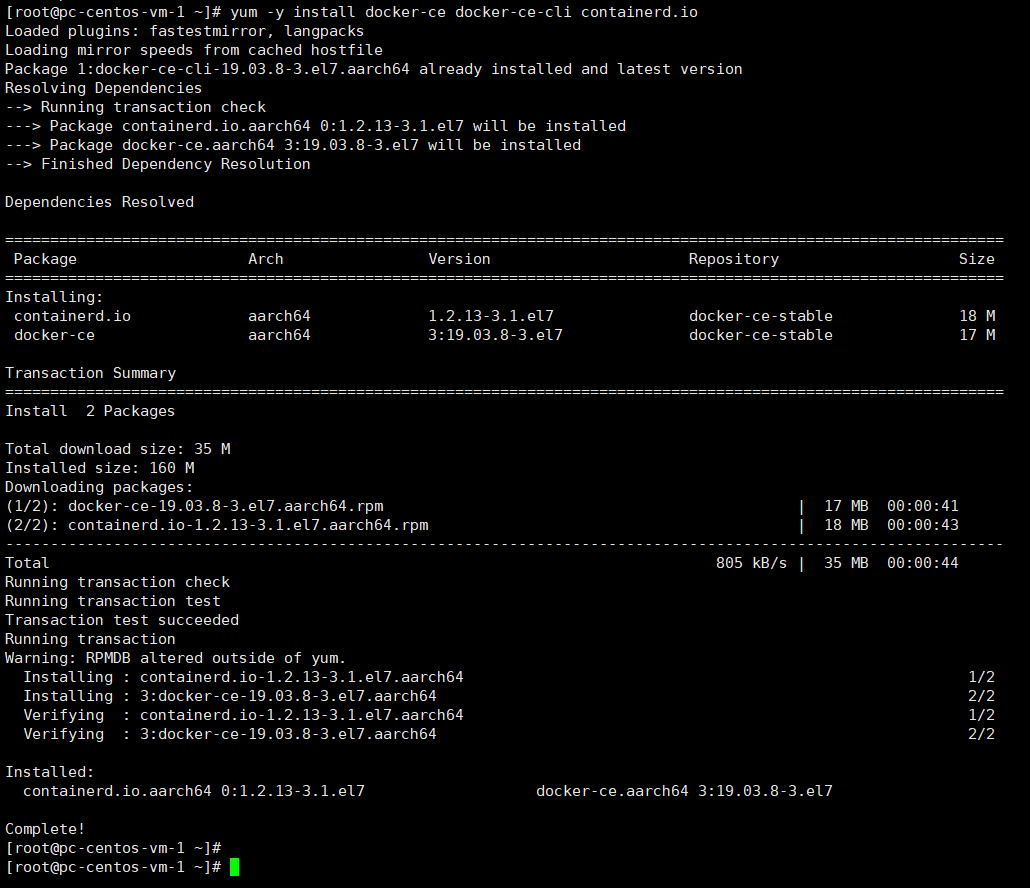This screenshot has height=888, width=1030.
Task: Click 'Warning: RPMDB altered outside of yum.'
Action: click(x=175, y=659)
